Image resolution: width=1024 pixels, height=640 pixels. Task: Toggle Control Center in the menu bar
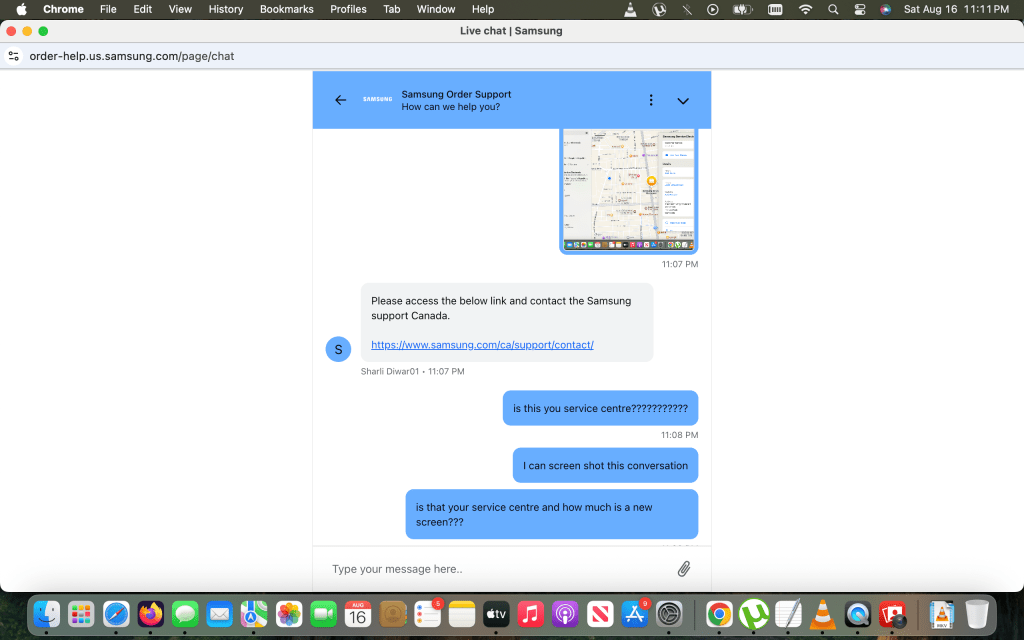point(859,9)
